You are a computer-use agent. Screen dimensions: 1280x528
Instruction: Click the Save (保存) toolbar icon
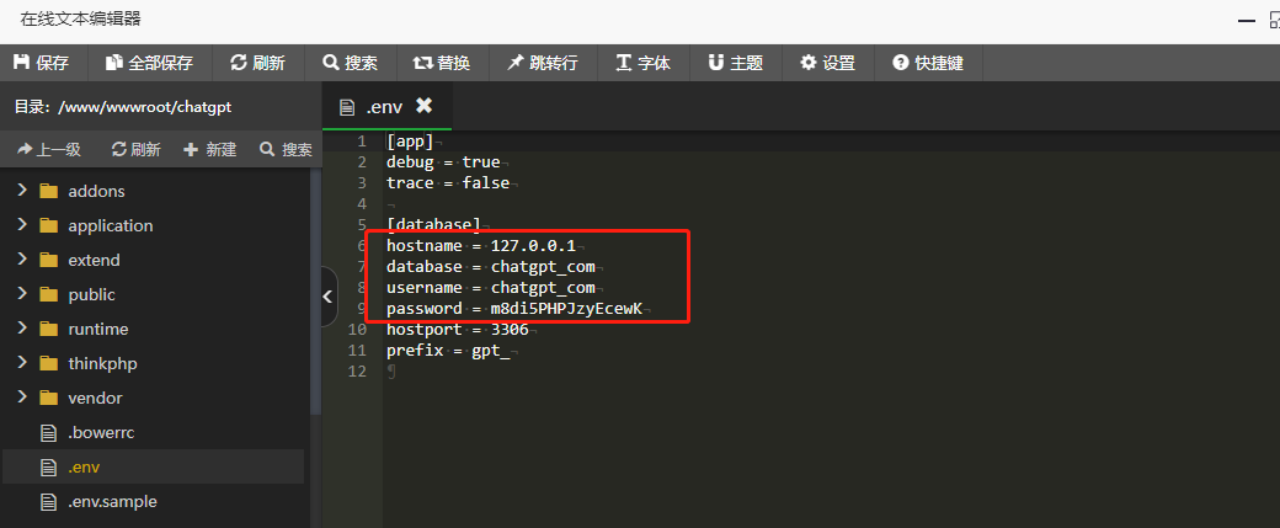[21, 63]
